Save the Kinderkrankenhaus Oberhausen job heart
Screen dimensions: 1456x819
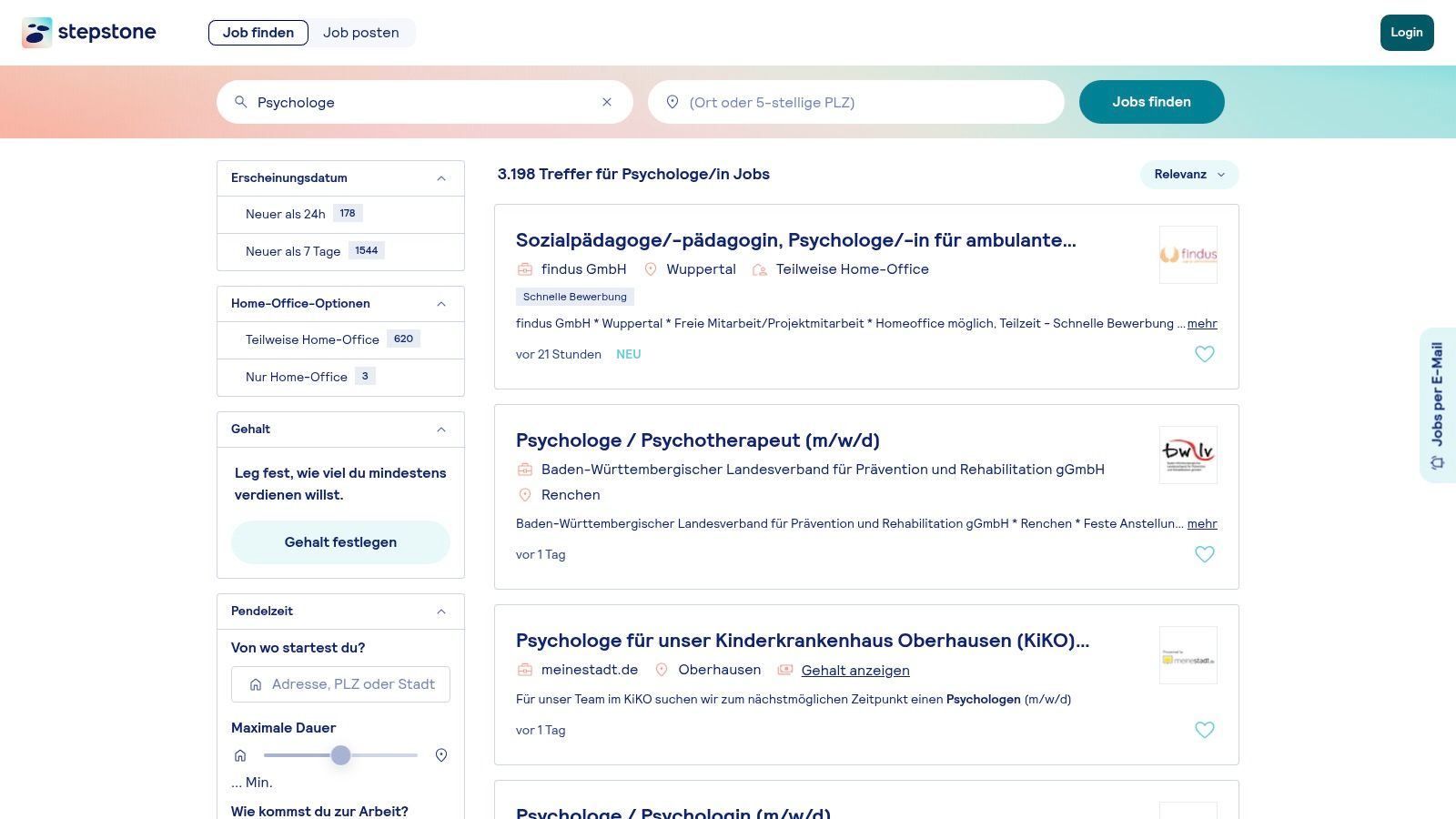coord(1204,730)
